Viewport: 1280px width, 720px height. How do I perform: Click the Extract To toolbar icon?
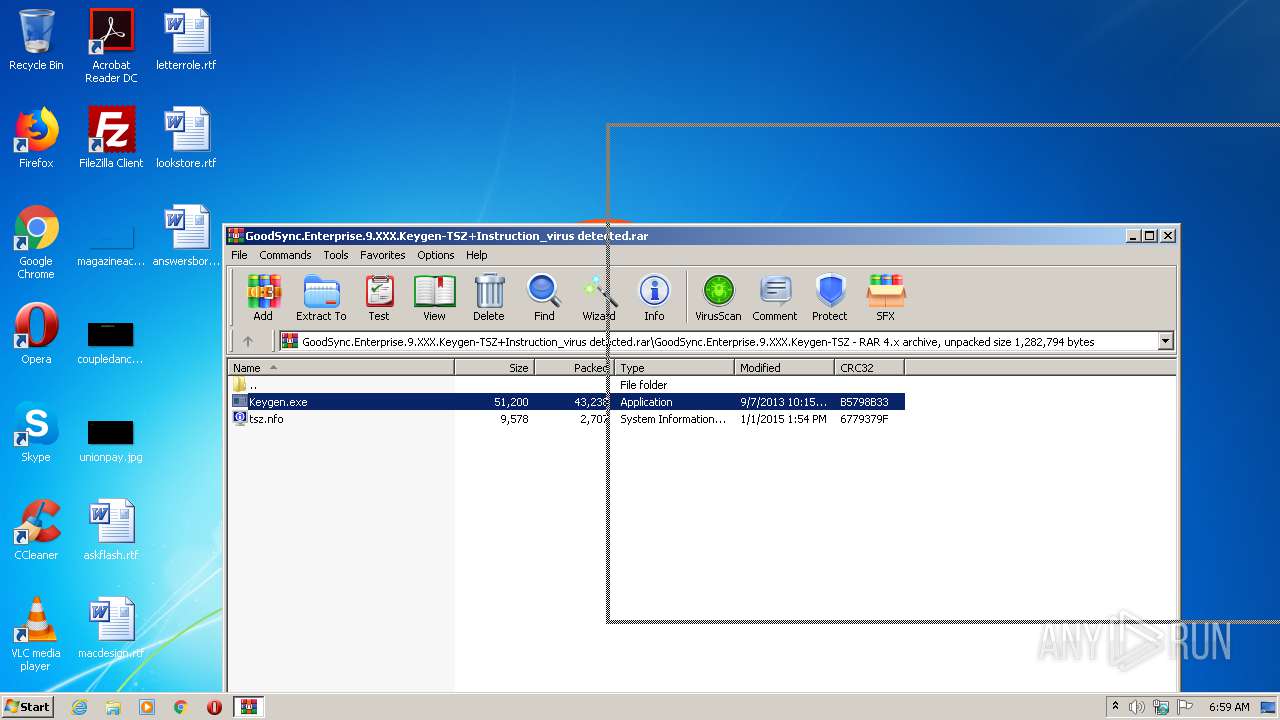(321, 298)
